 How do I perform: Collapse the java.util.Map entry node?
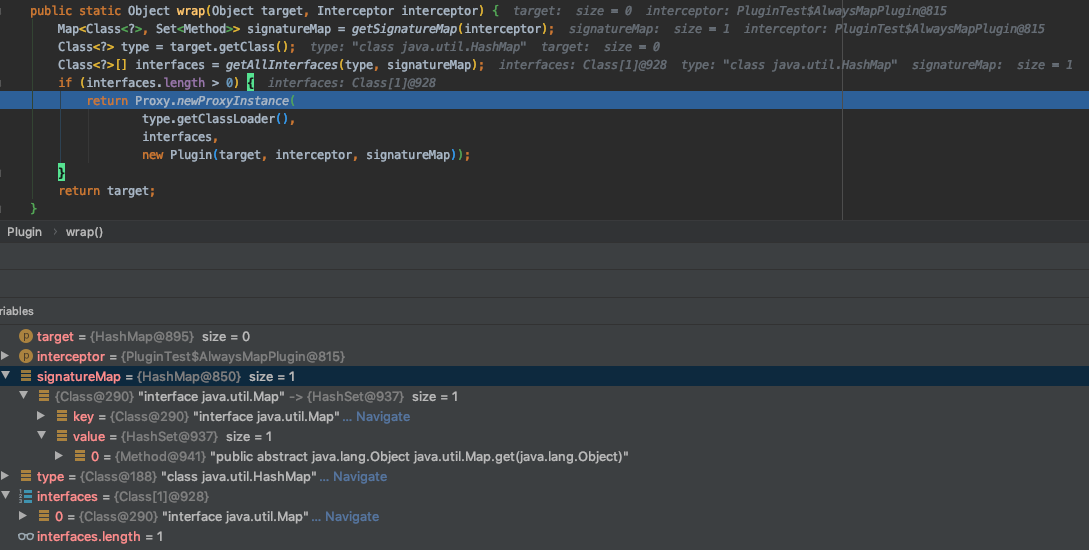click(x=24, y=395)
